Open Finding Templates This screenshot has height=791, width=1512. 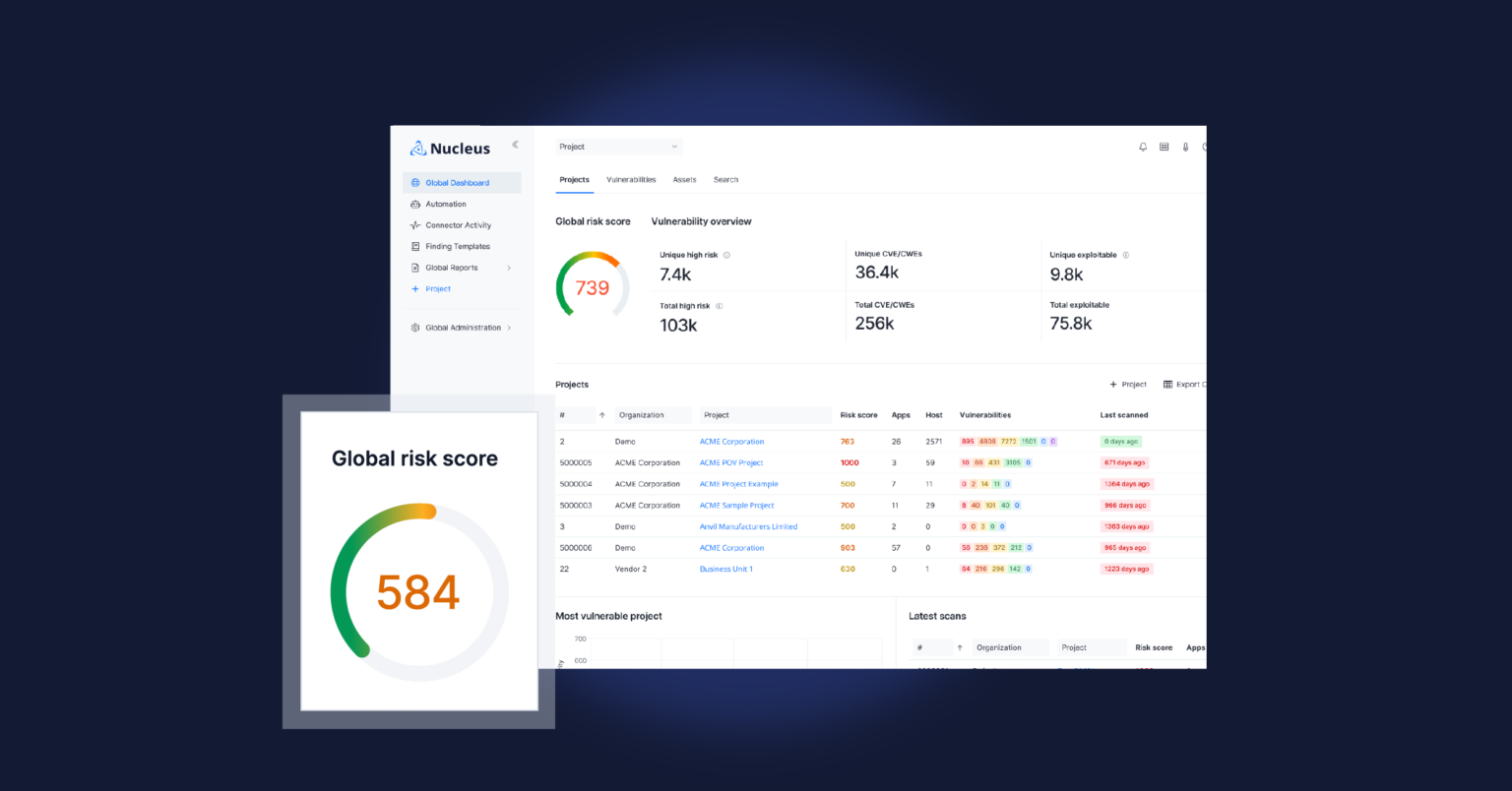point(456,246)
